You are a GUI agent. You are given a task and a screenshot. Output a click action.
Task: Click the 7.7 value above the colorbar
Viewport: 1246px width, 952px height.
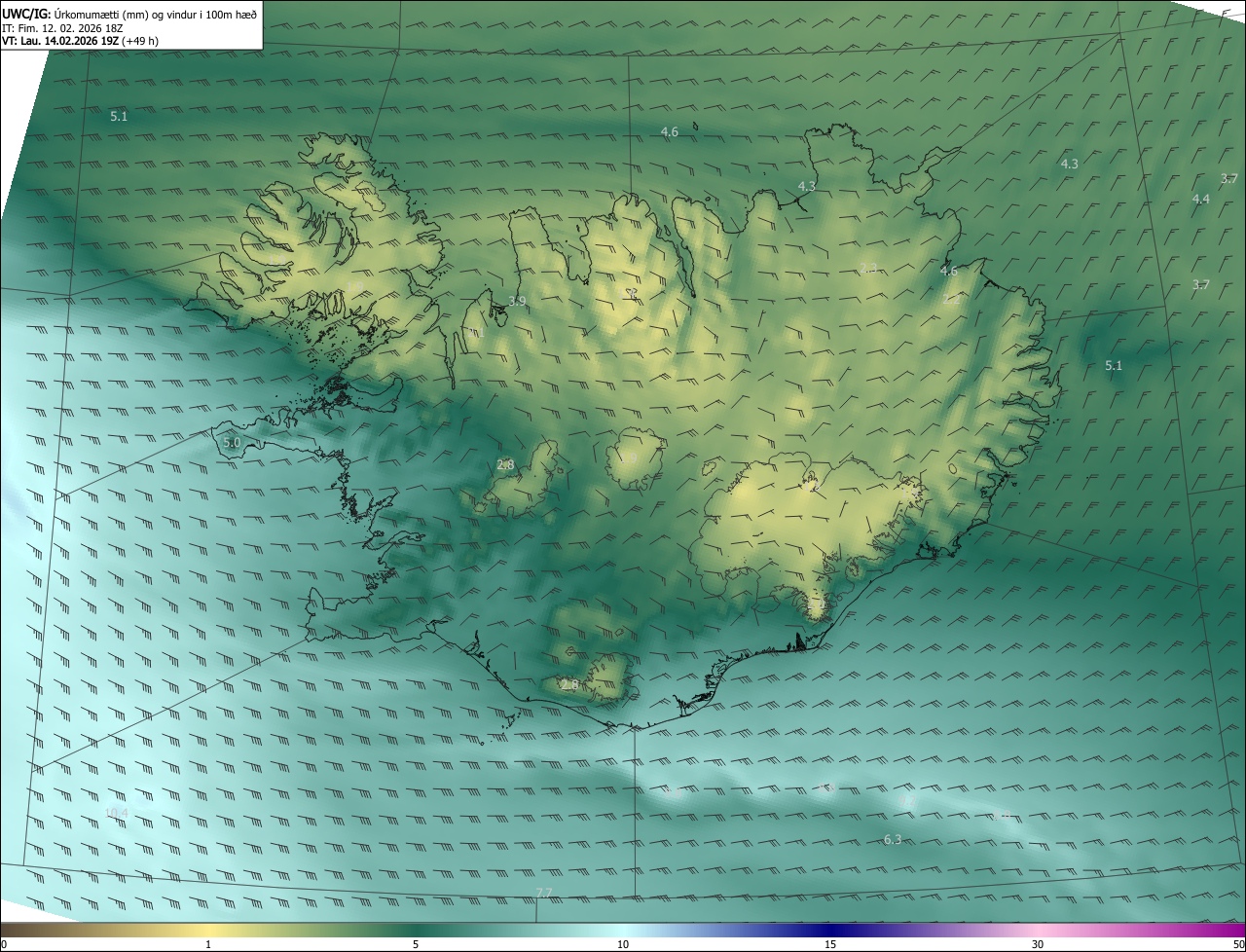coord(544,893)
